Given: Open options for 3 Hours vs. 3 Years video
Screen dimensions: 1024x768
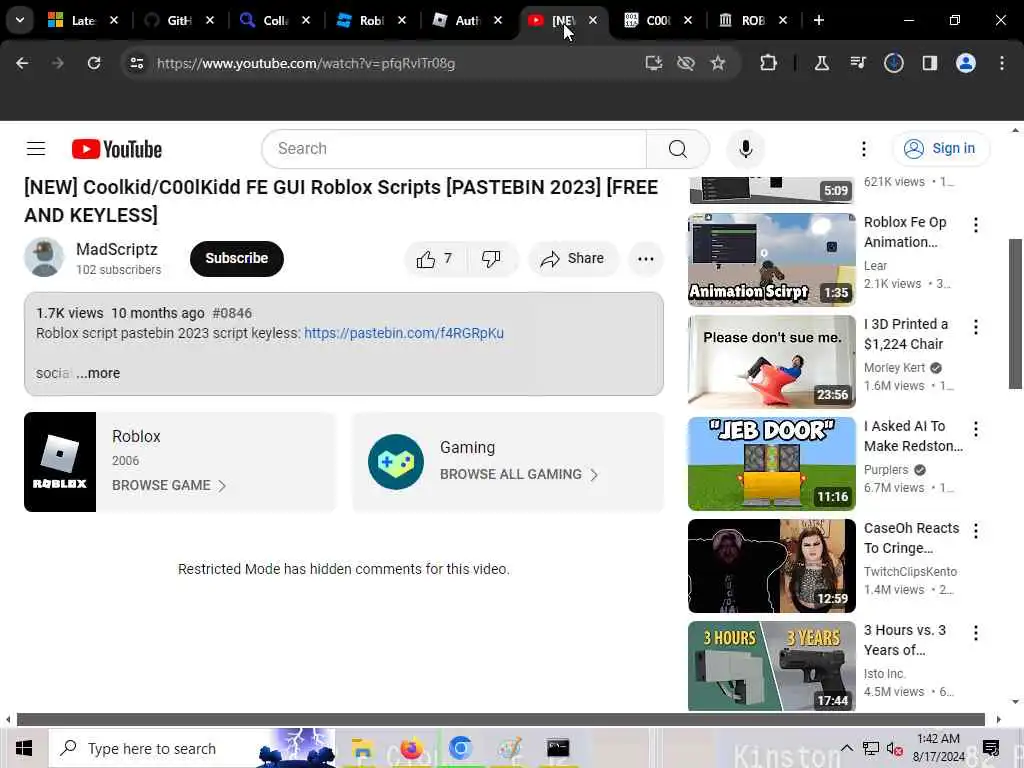Looking at the screenshot, I should (x=976, y=633).
